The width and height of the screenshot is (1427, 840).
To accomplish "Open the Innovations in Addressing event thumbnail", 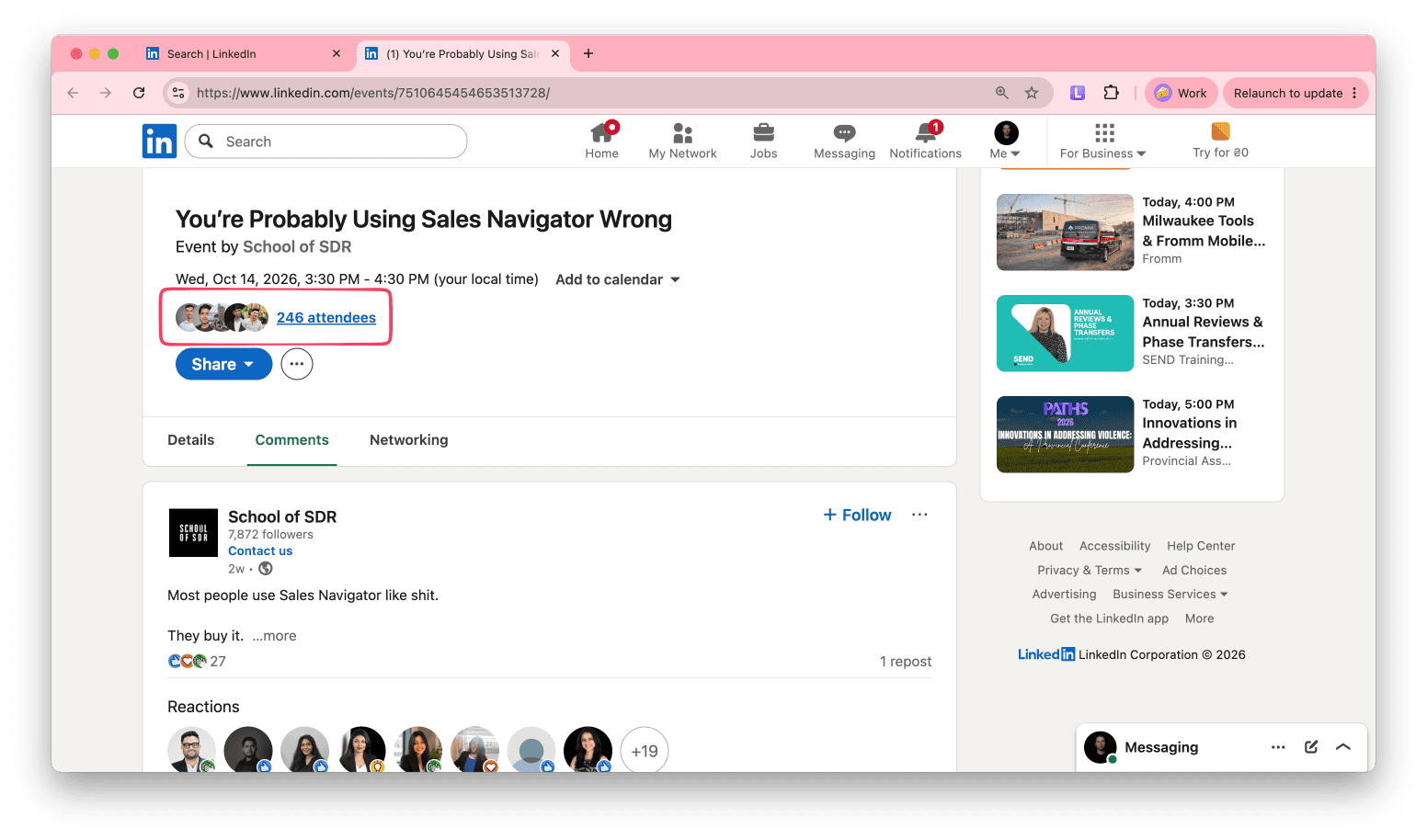I will click(x=1065, y=435).
